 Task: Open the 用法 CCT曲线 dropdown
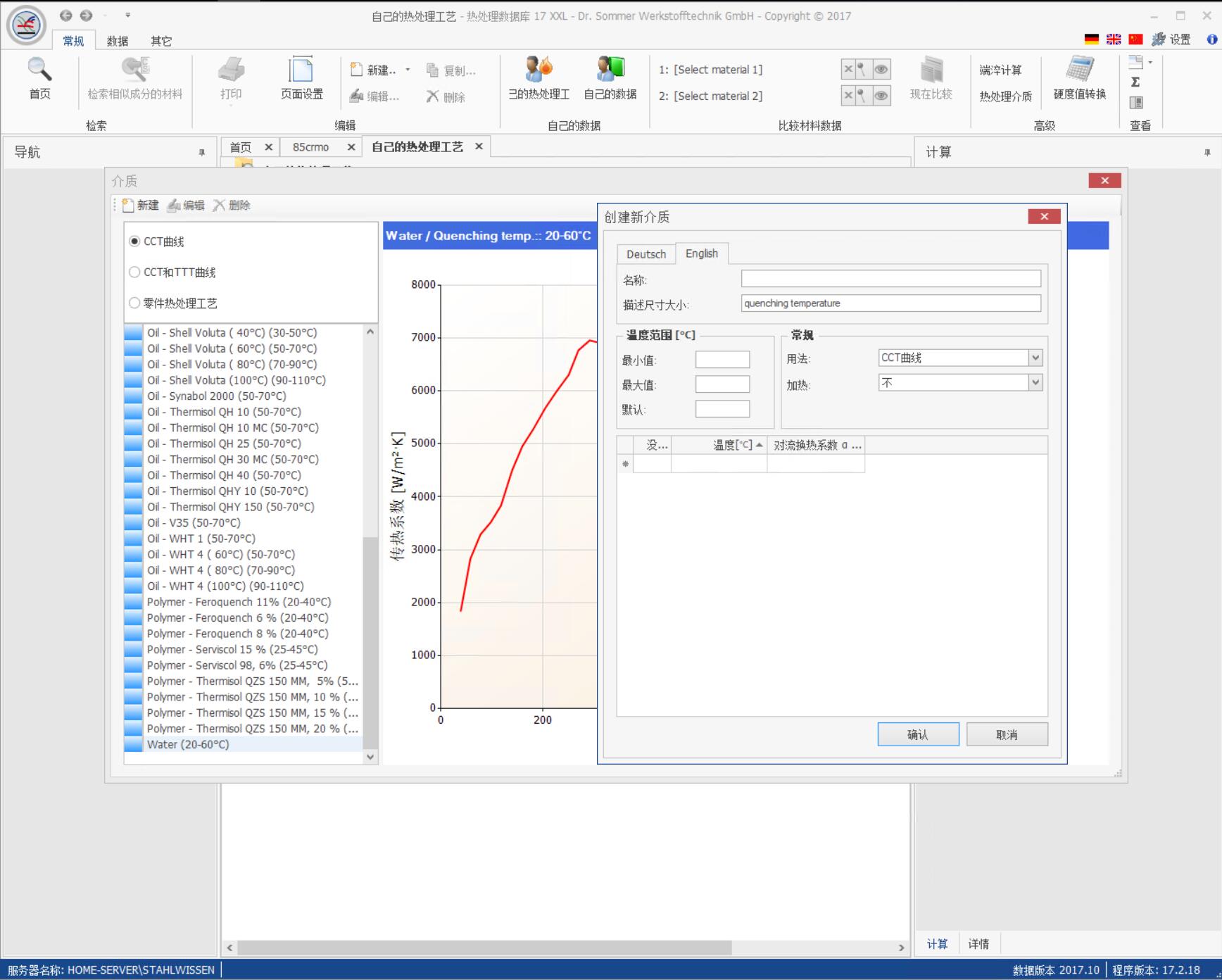[1035, 358]
